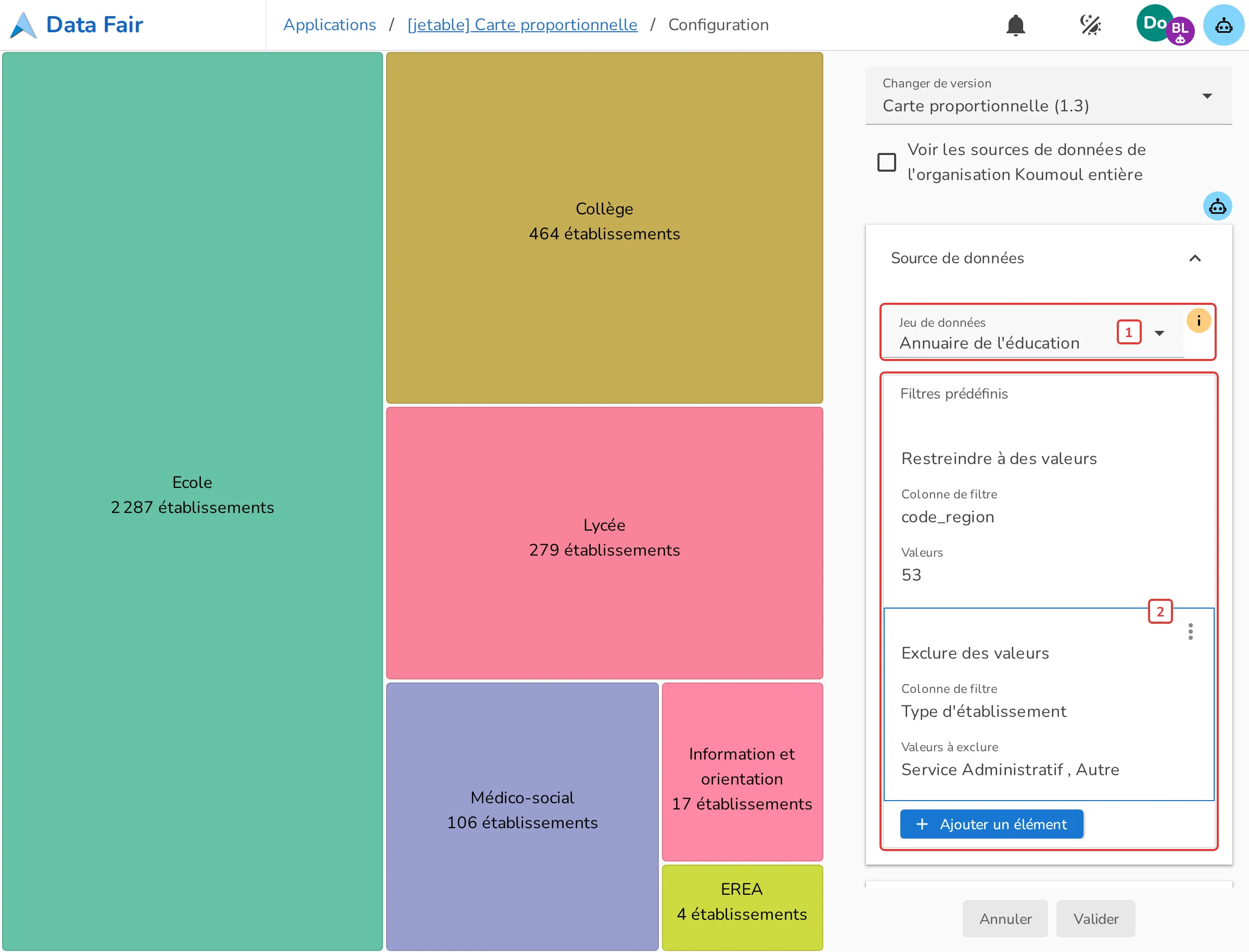The height and width of the screenshot is (952, 1249).
Task: Click the Valeurs value 53
Action: click(911, 575)
